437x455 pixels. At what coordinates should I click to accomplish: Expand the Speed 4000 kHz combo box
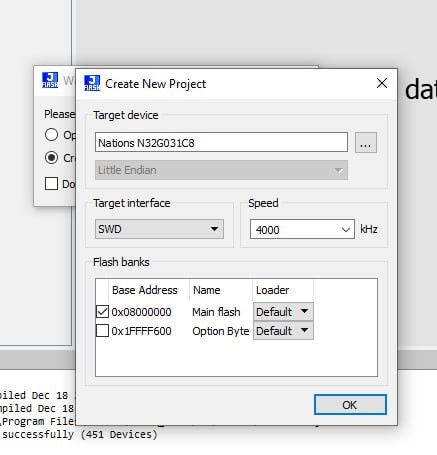click(x=302, y=229)
